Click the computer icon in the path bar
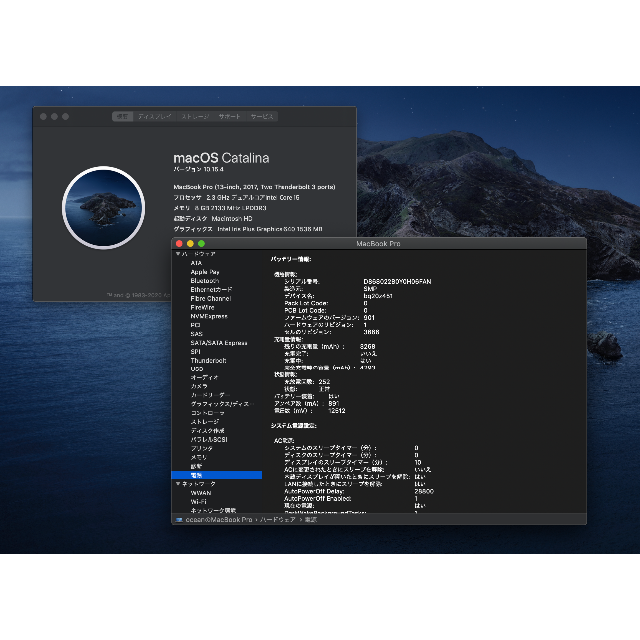Viewport: 640px width, 640px height. 179,520
